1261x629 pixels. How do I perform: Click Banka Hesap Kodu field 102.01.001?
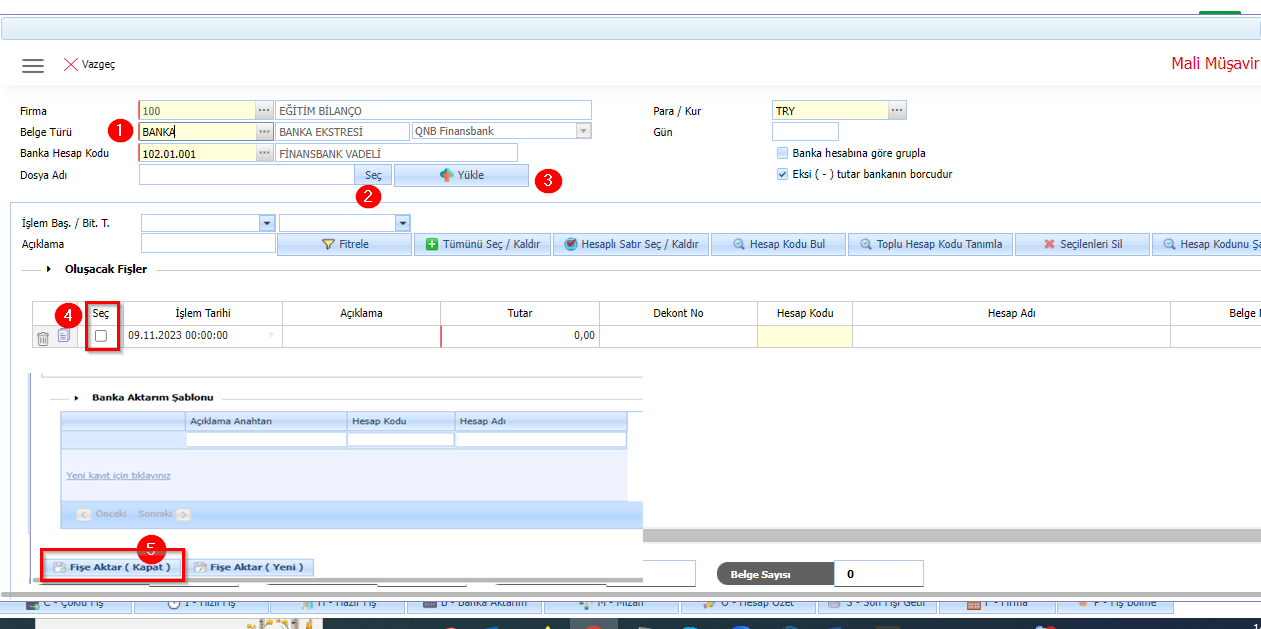point(197,153)
